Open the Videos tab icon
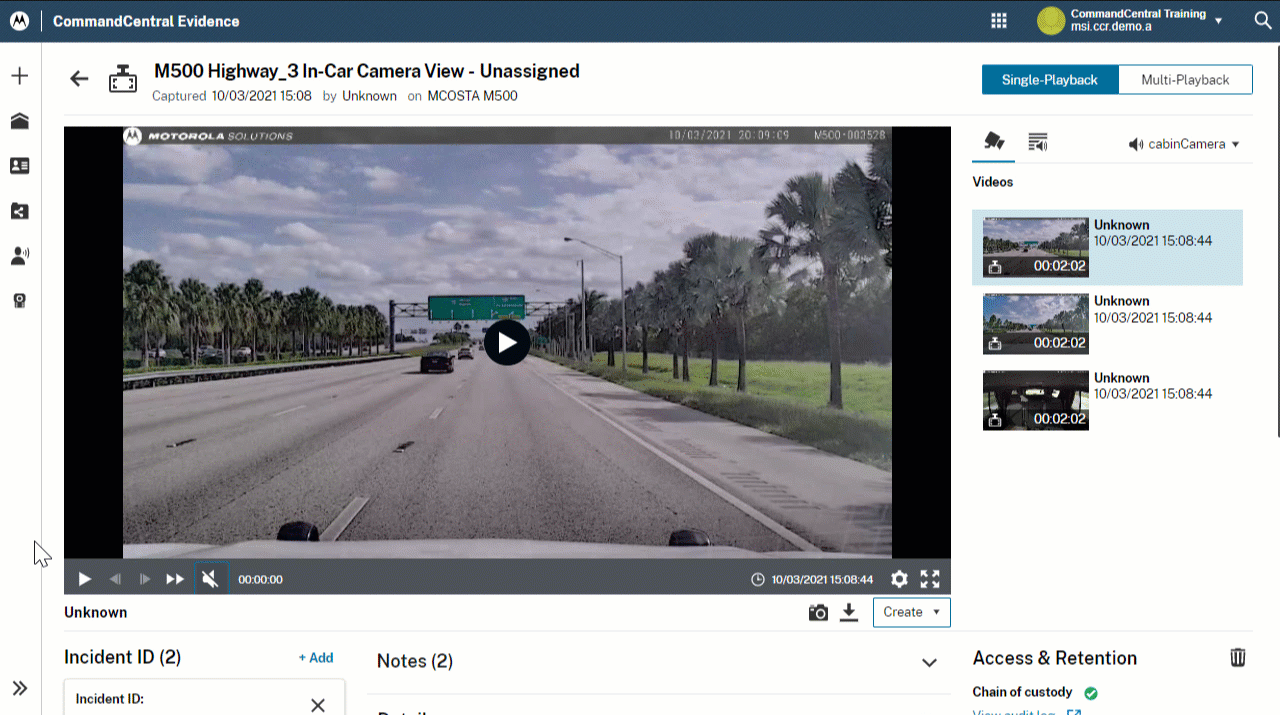Image resolution: width=1280 pixels, height=715 pixels. tap(993, 142)
